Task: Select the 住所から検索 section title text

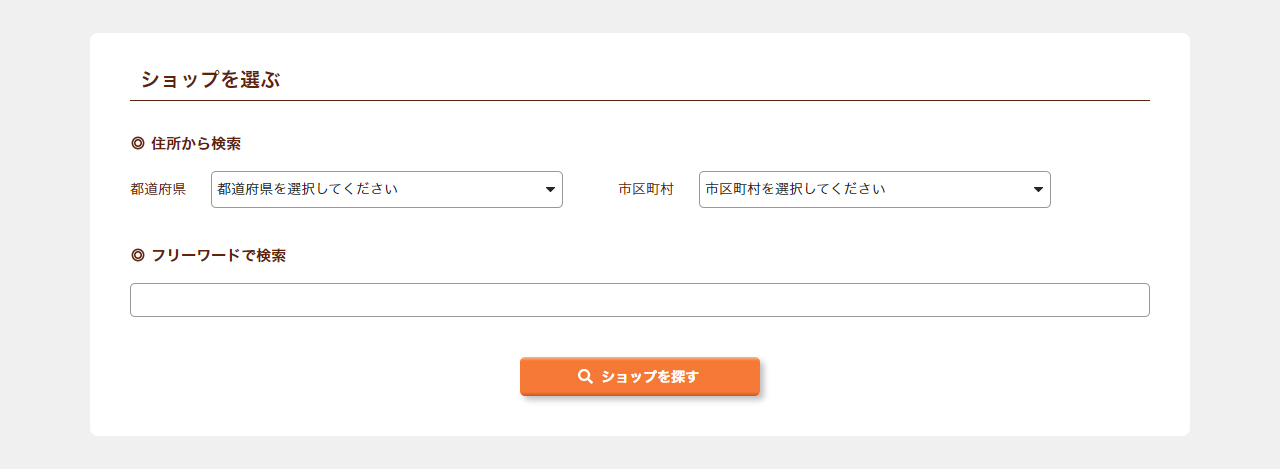Action: pos(196,143)
